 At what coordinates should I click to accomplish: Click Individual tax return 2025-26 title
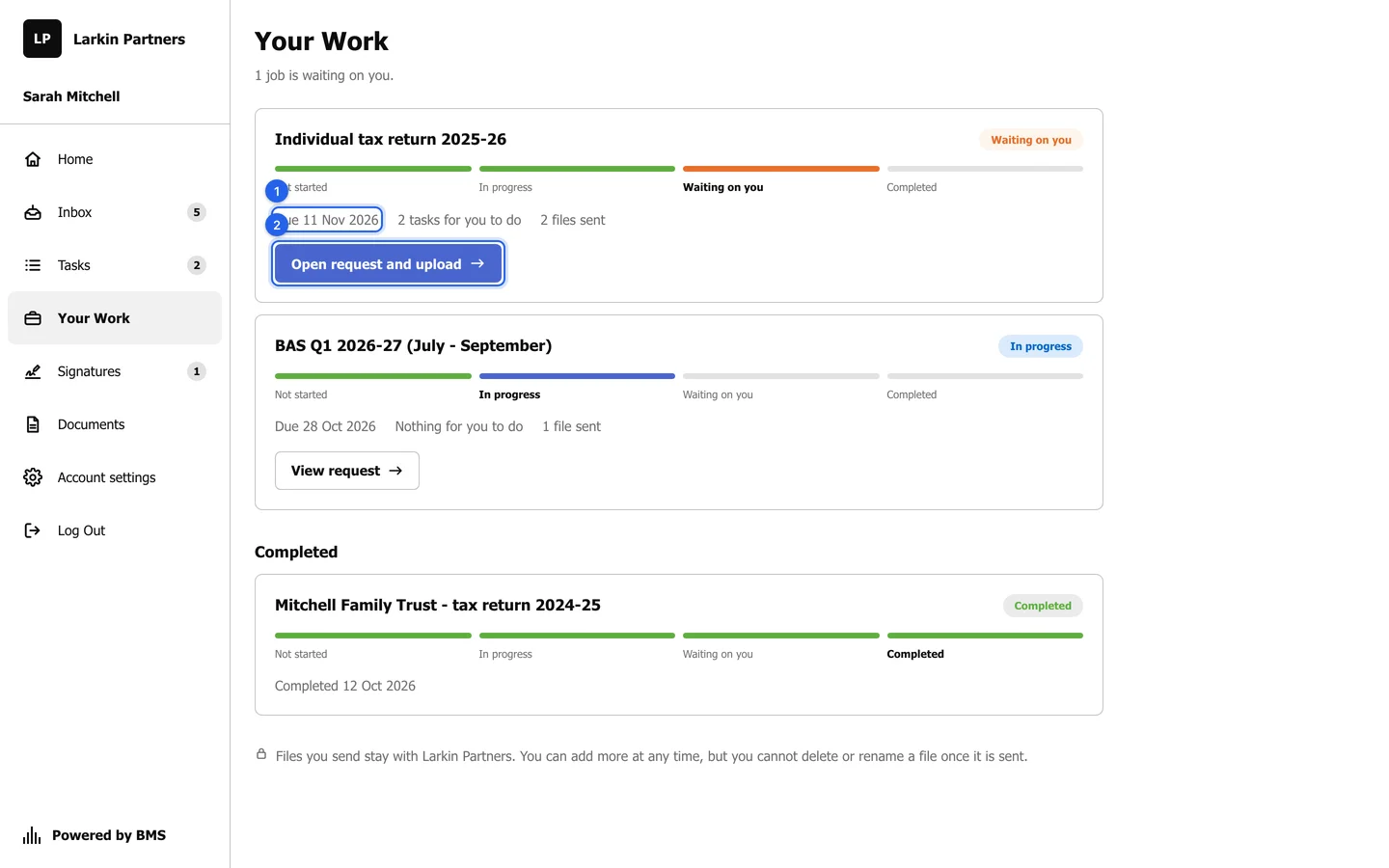pos(391,139)
